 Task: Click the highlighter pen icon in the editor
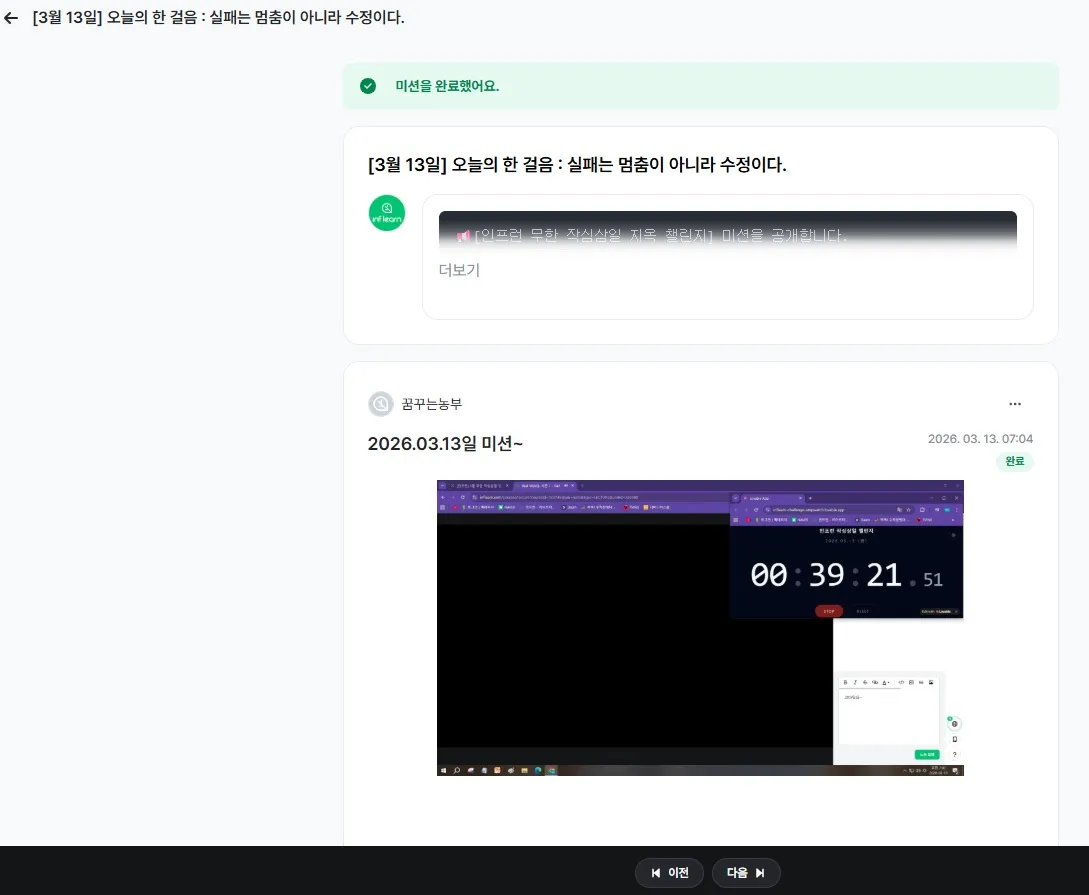click(875, 682)
